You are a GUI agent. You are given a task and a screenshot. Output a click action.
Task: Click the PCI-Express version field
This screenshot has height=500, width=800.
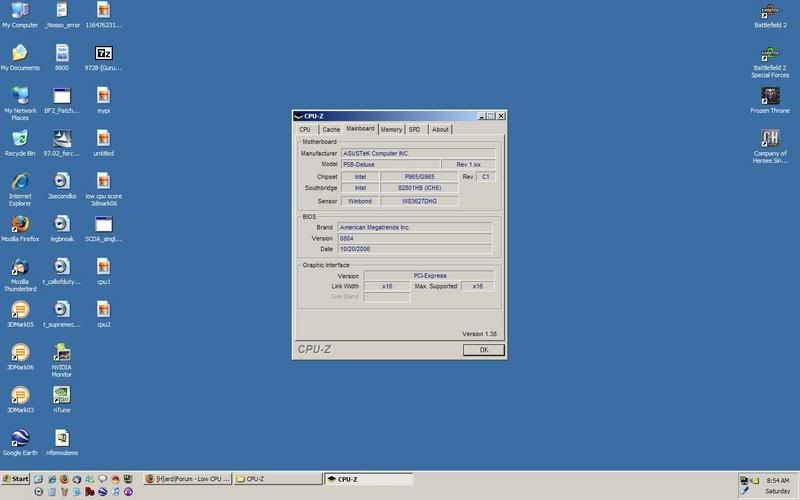coord(429,276)
